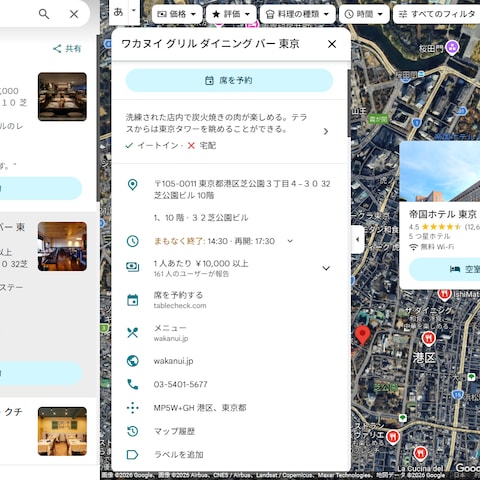Copy address 〒105-0011 東京都港区芝公園
Viewport: 480px width, 480px height.
coord(242,189)
